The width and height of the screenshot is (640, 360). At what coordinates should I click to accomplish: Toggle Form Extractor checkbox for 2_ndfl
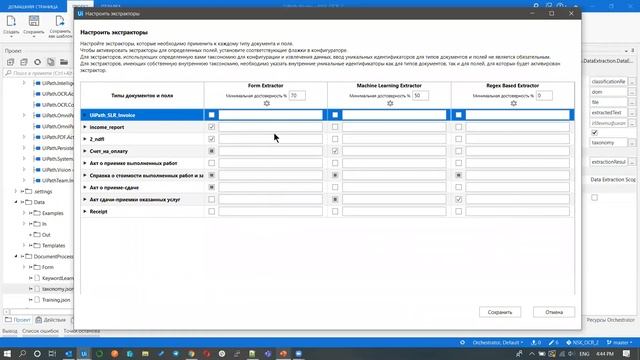point(211,139)
